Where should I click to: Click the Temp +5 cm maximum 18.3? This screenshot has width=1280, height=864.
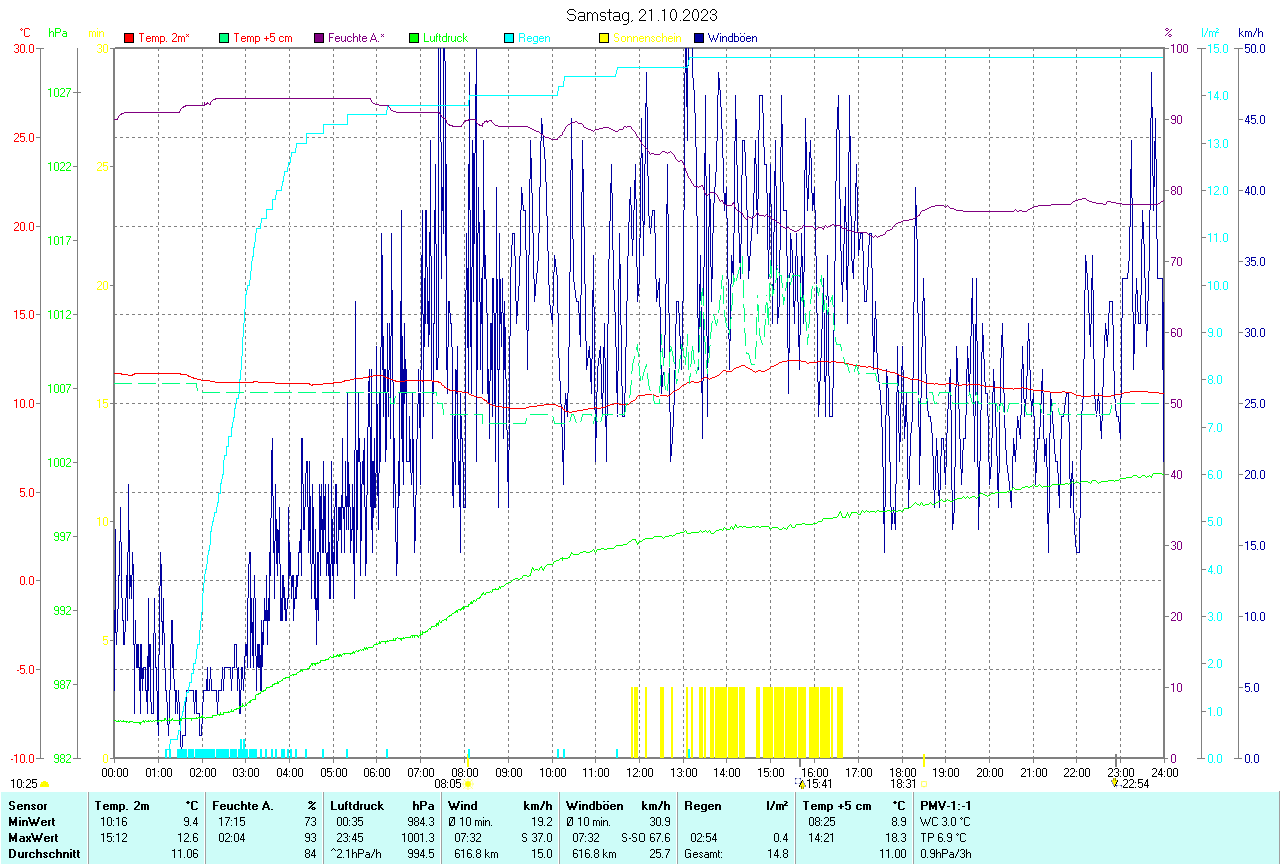(x=894, y=838)
